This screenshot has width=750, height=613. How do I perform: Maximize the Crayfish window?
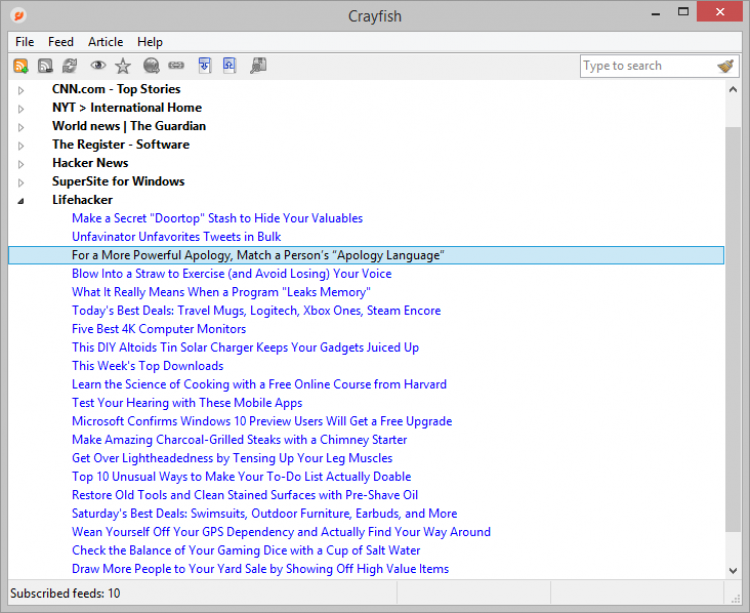683,12
